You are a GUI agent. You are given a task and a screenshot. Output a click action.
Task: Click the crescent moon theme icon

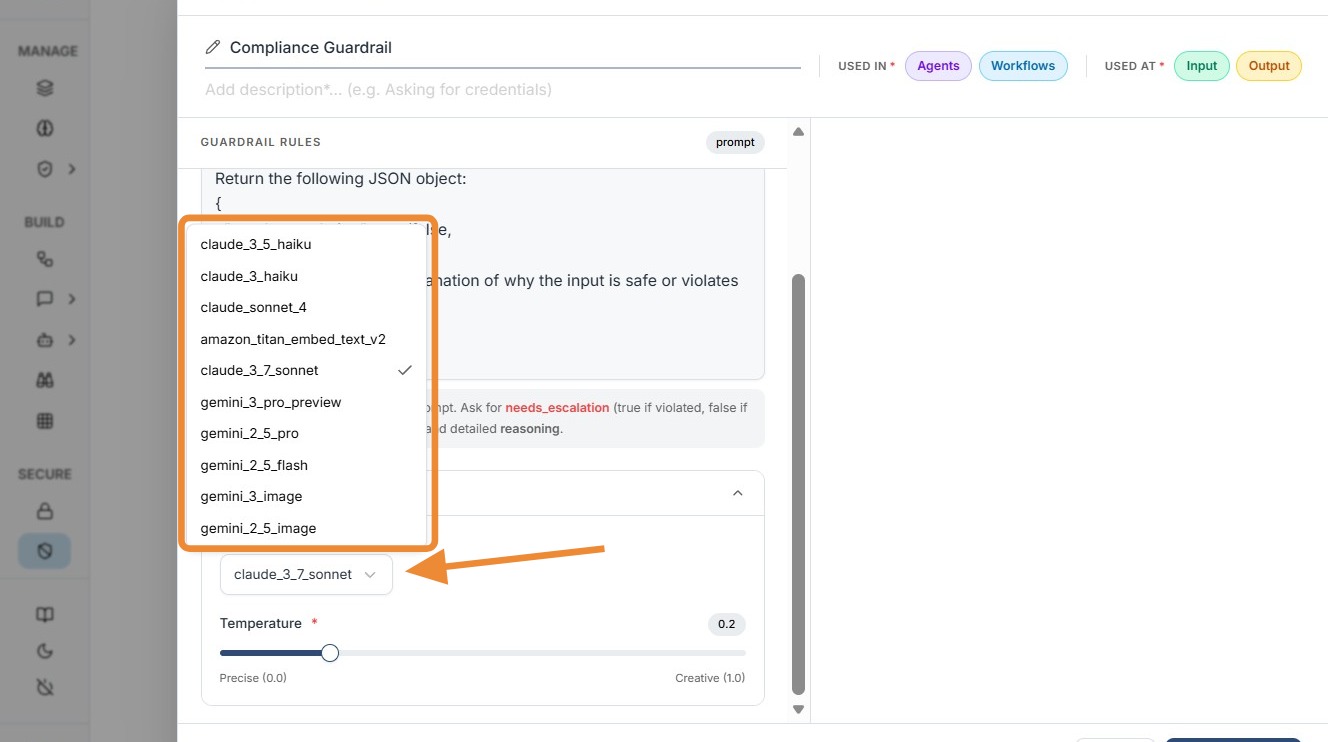(44, 651)
